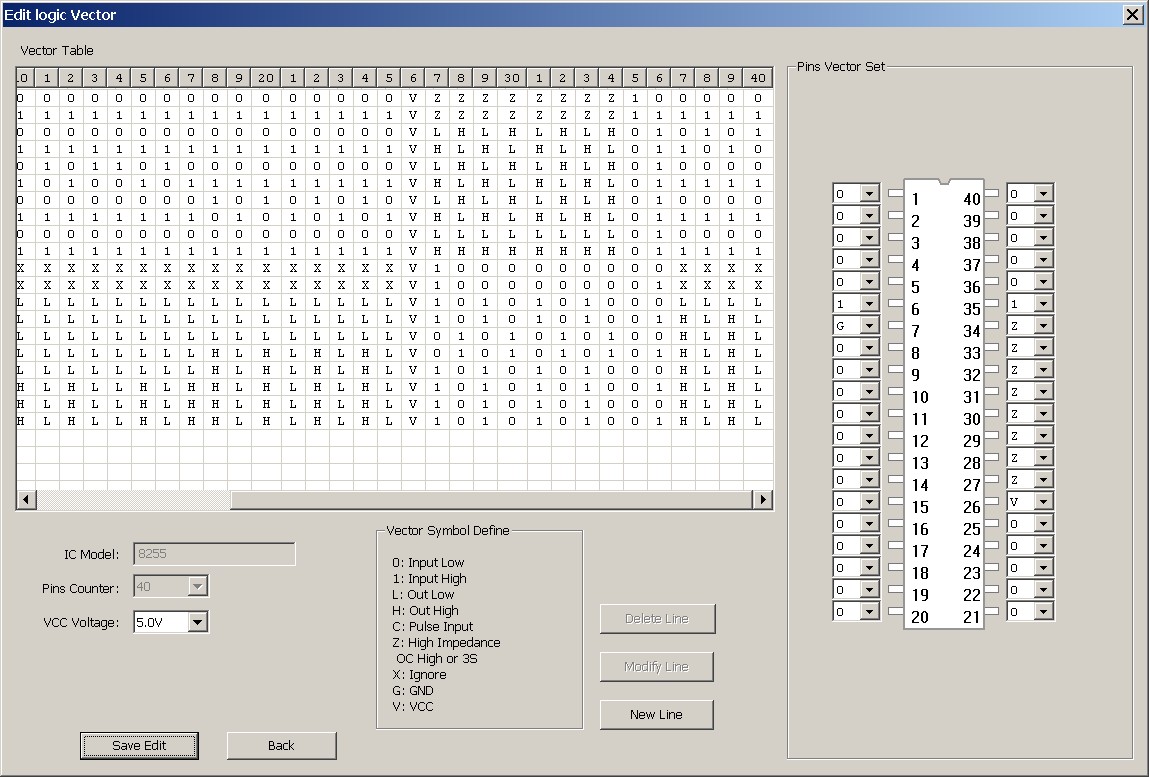Screen dimensions: 1149x777
Task: Click the vector table scroll left arrow
Action: pyautogui.click(x=26, y=499)
